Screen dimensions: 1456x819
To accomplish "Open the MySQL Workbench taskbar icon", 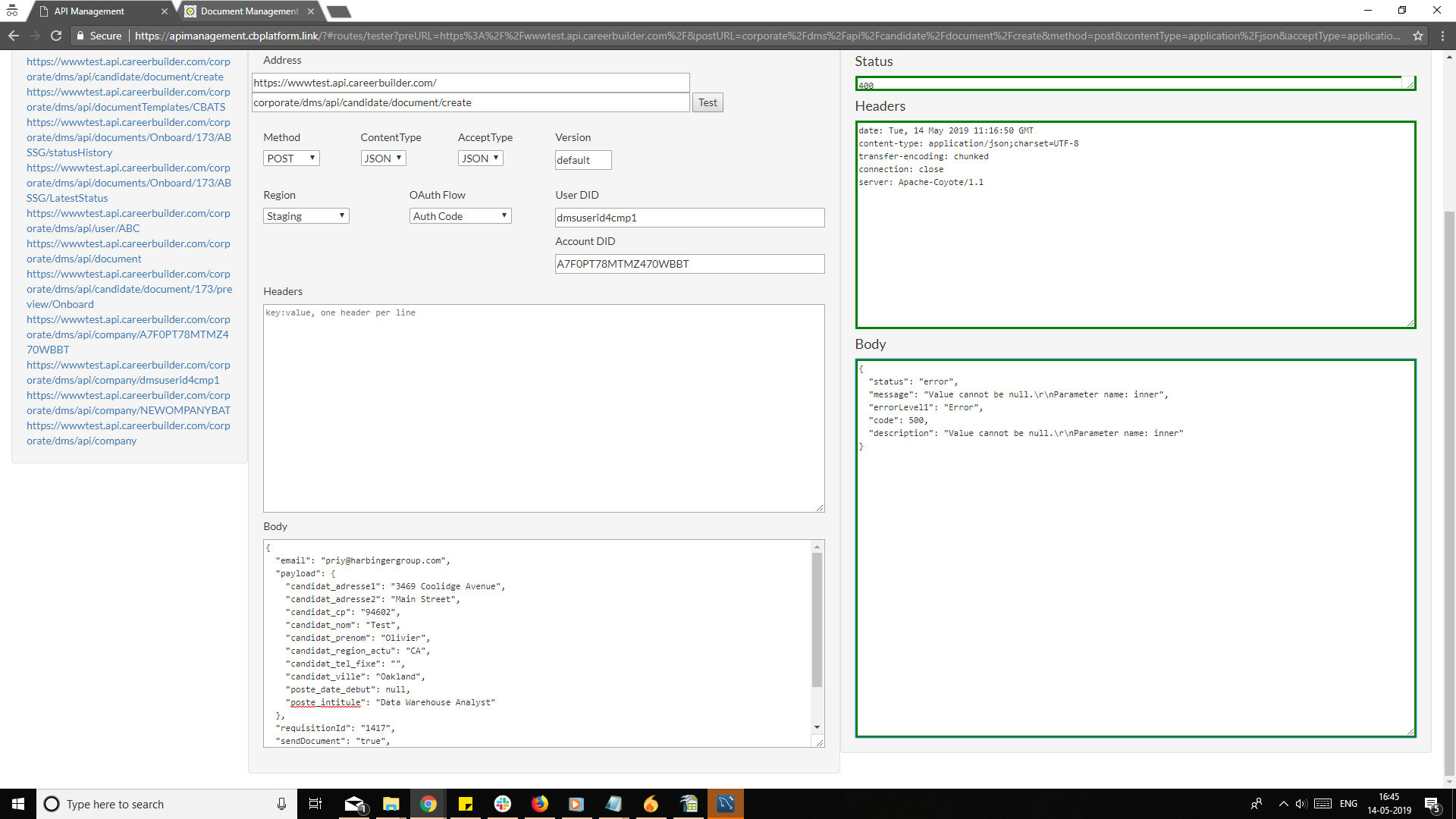I will (x=726, y=804).
